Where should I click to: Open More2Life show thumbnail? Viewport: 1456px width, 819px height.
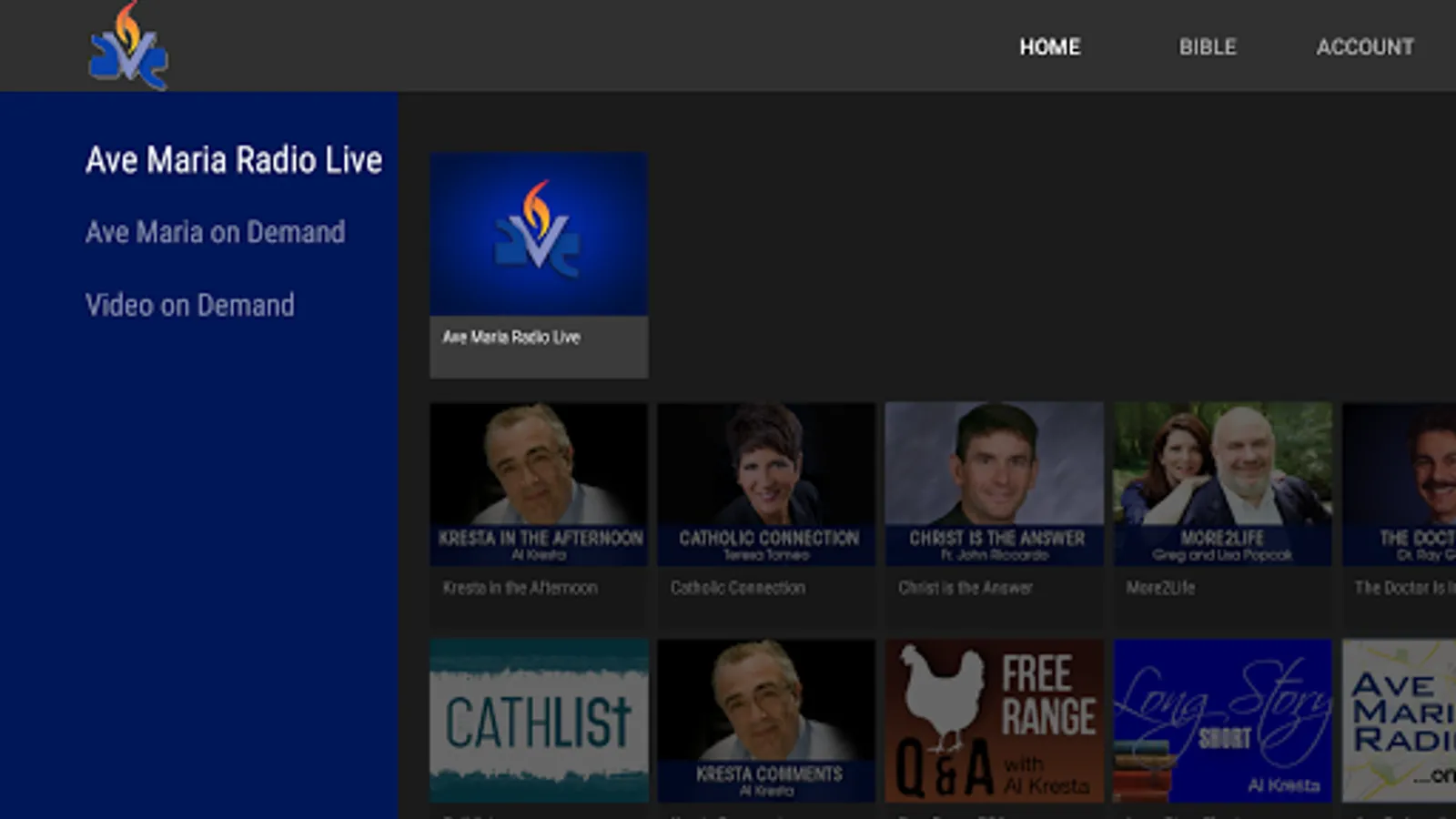point(1222,484)
